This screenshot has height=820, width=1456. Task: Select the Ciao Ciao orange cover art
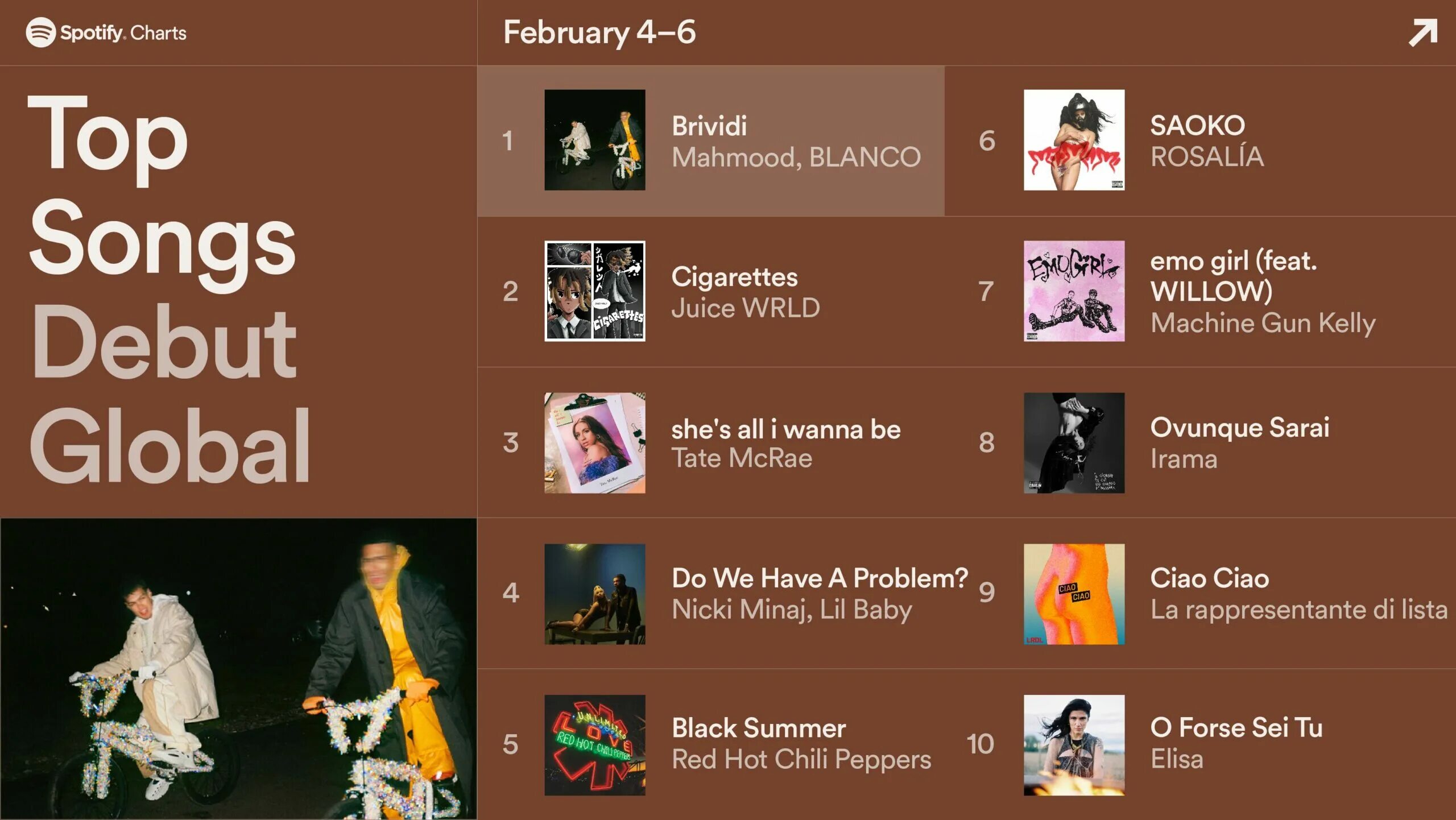point(1074,594)
